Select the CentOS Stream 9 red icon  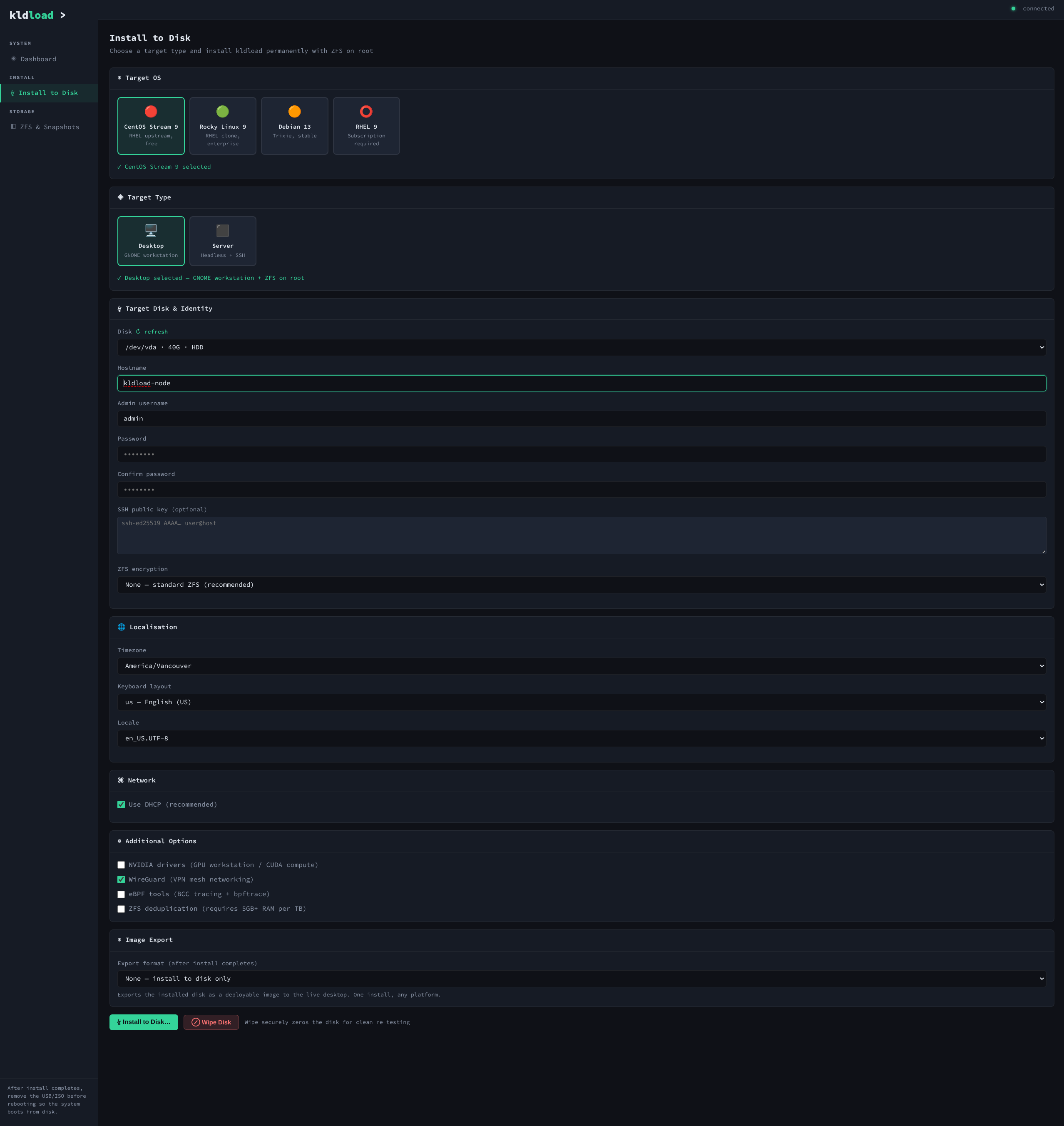pos(151,112)
